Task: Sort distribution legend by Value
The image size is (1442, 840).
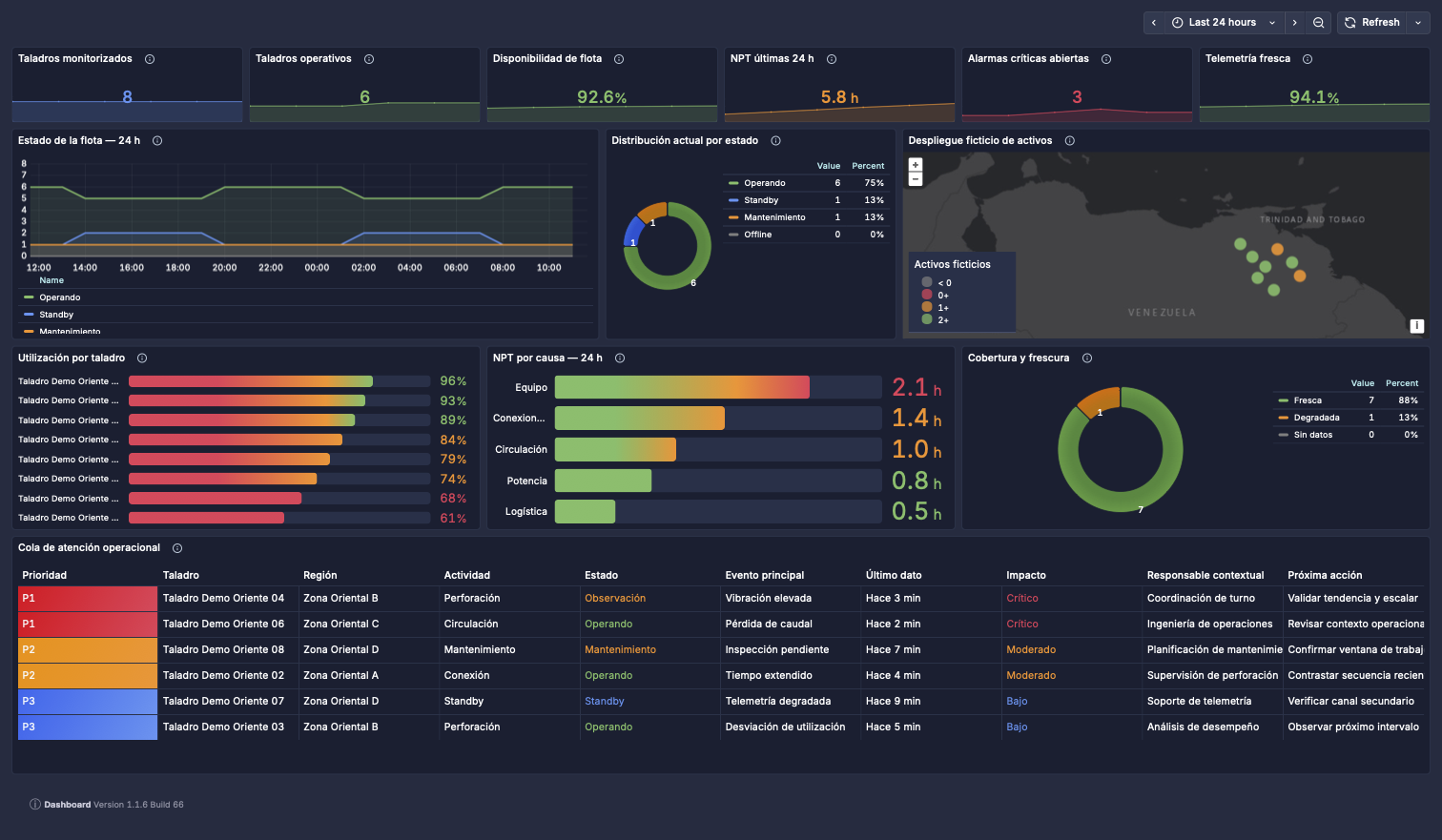Action: pyautogui.click(x=829, y=166)
